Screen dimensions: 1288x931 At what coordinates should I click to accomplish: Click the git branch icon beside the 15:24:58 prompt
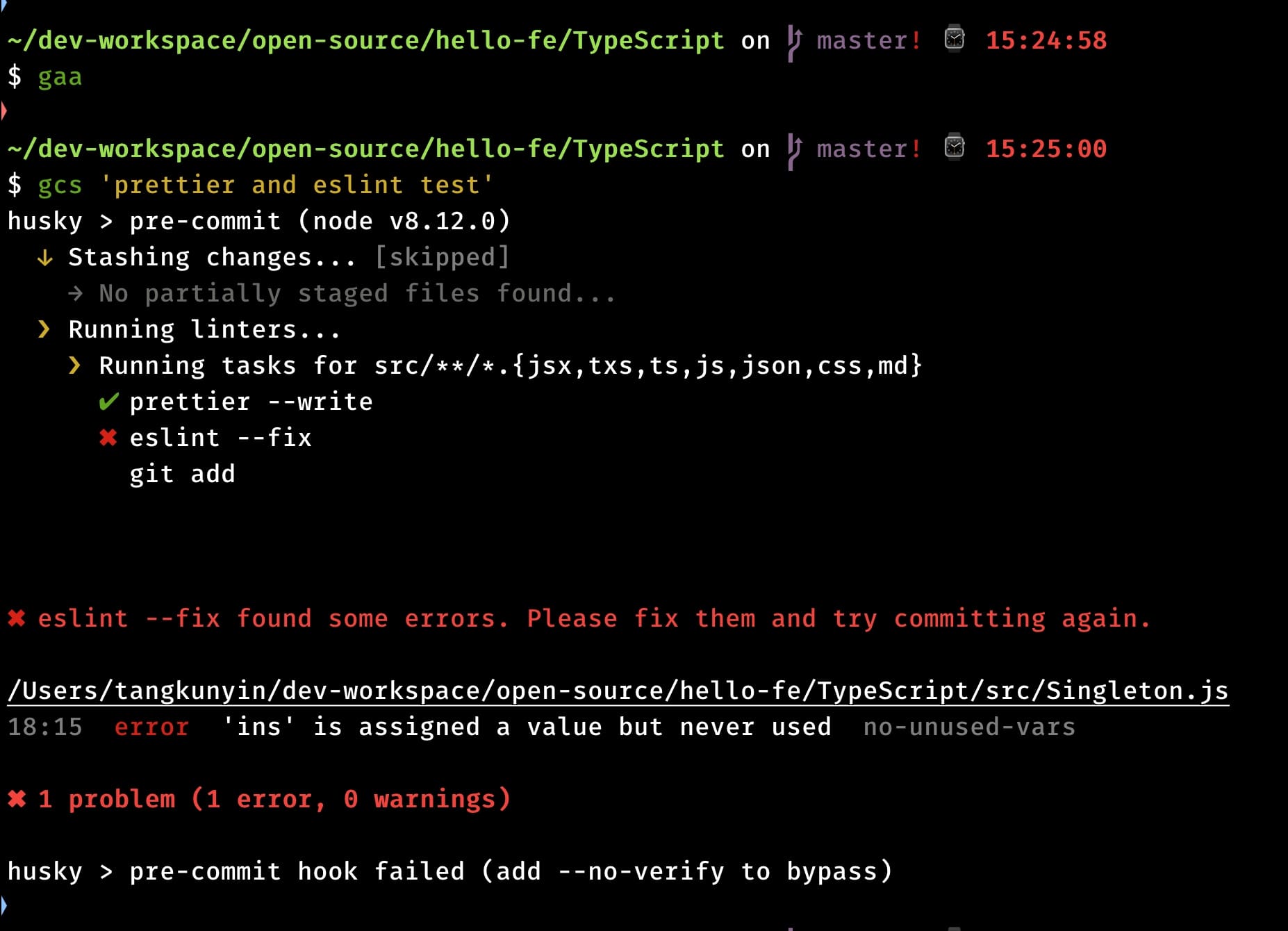[795, 42]
